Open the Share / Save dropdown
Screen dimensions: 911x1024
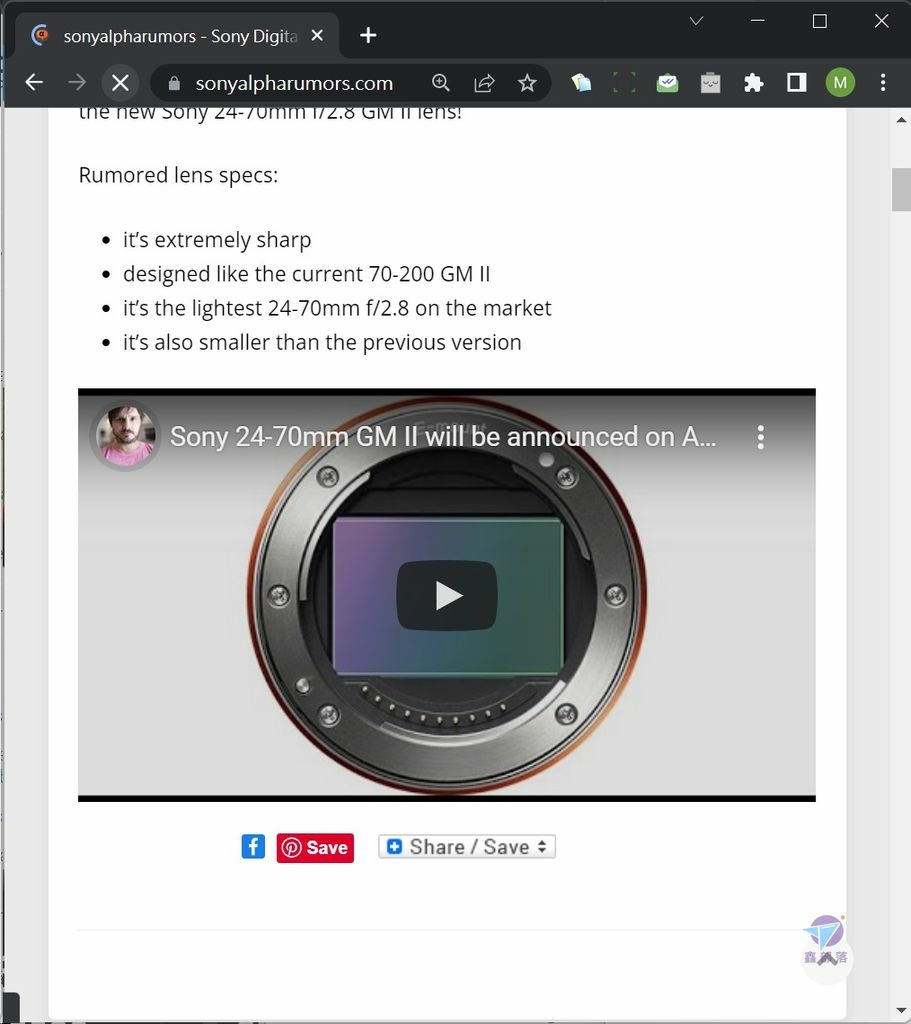tap(467, 846)
